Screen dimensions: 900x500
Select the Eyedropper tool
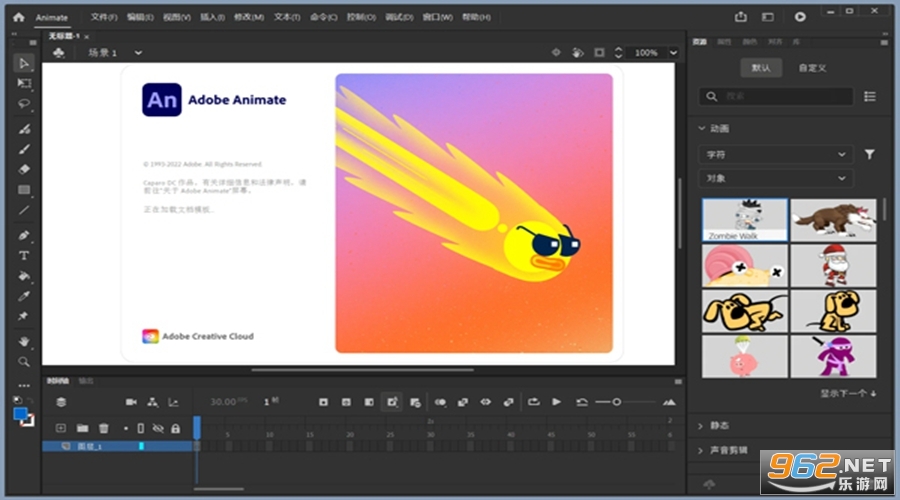pos(24,296)
